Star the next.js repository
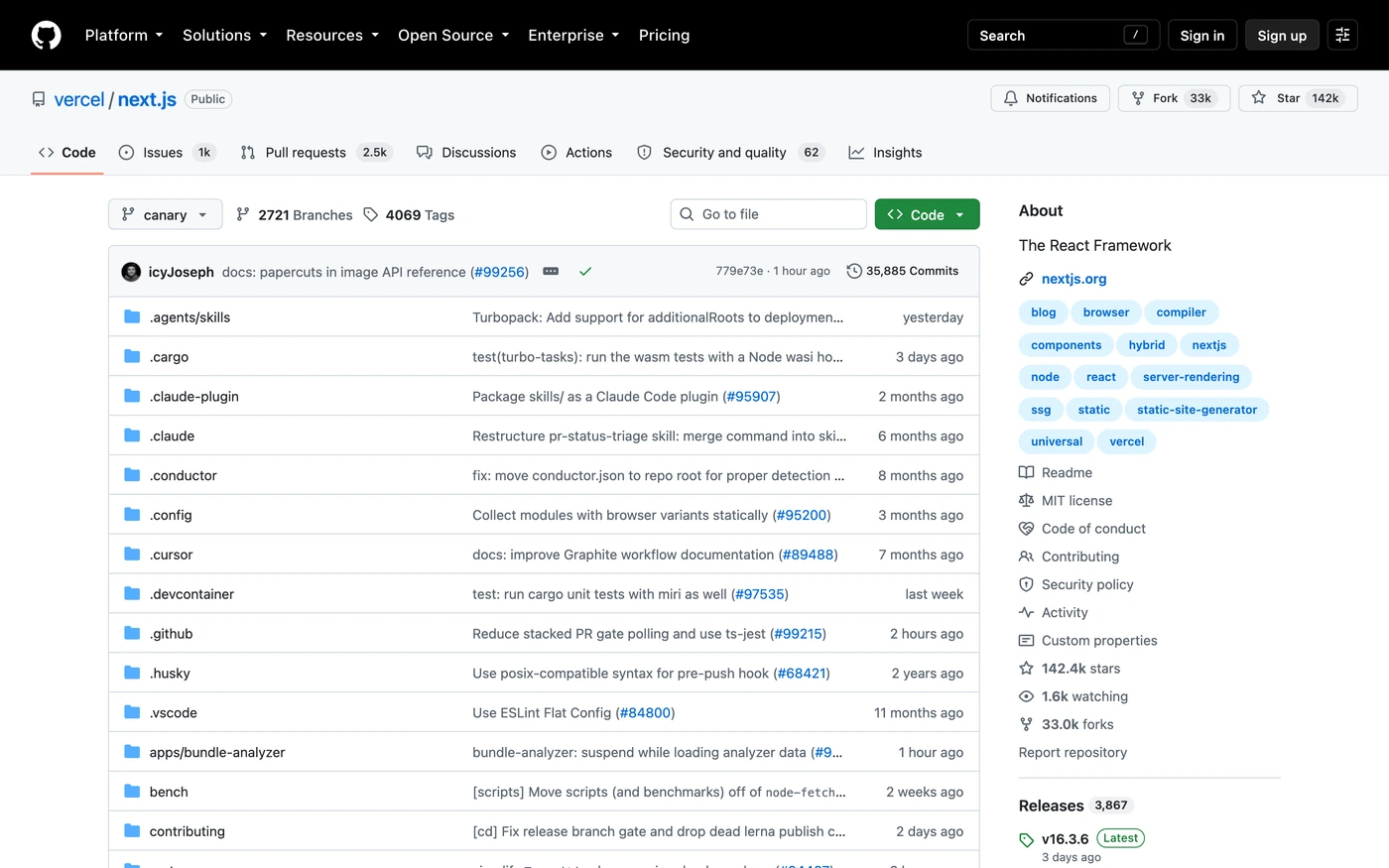 [x=1298, y=98]
